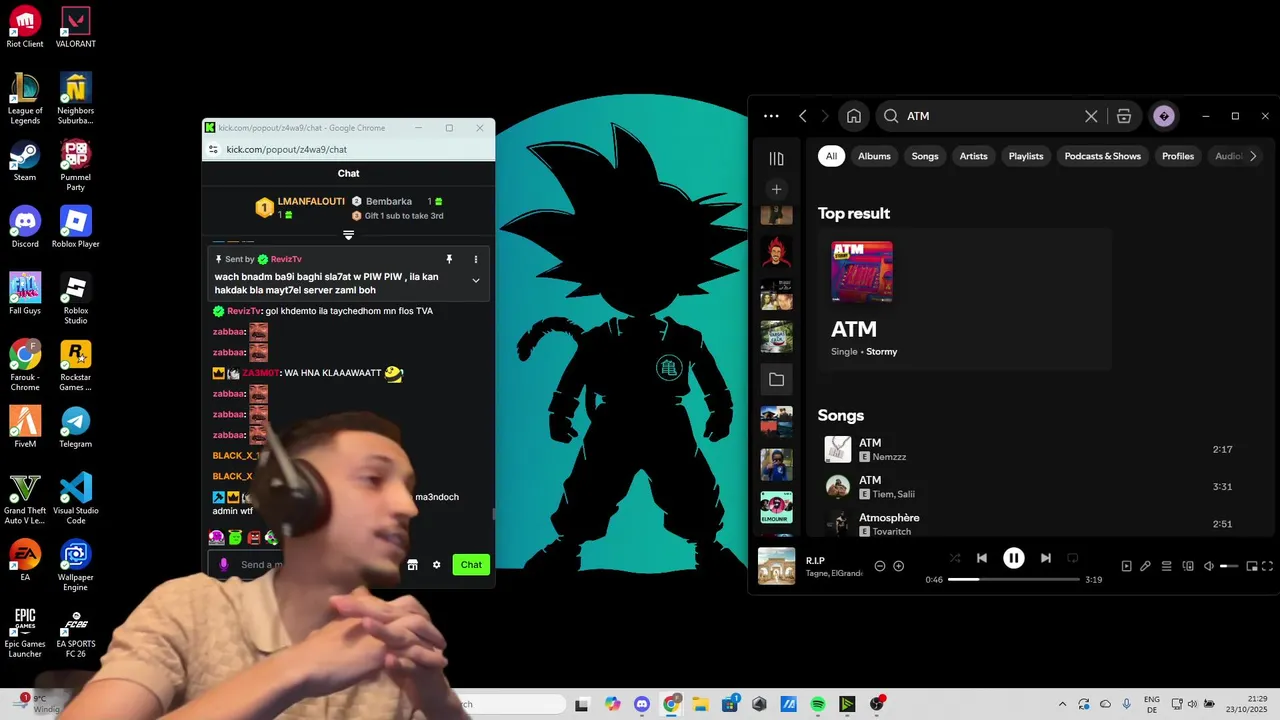This screenshot has width=1280, height=720.
Task: Open Spotify three-dot main menu
Action: point(771,116)
